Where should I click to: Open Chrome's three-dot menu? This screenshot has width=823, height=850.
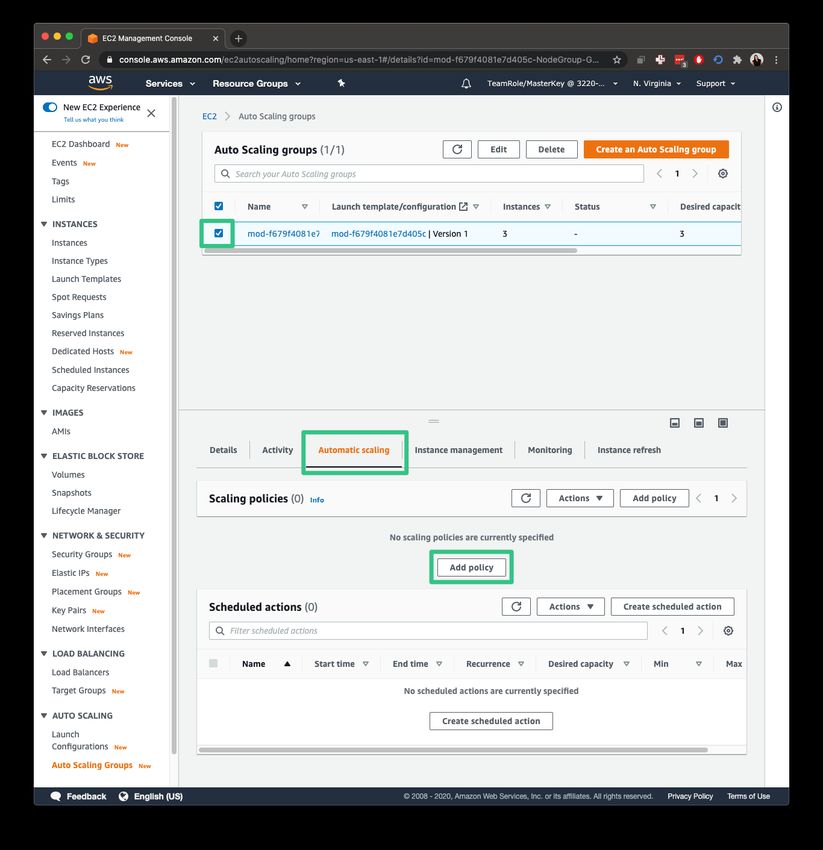776,60
